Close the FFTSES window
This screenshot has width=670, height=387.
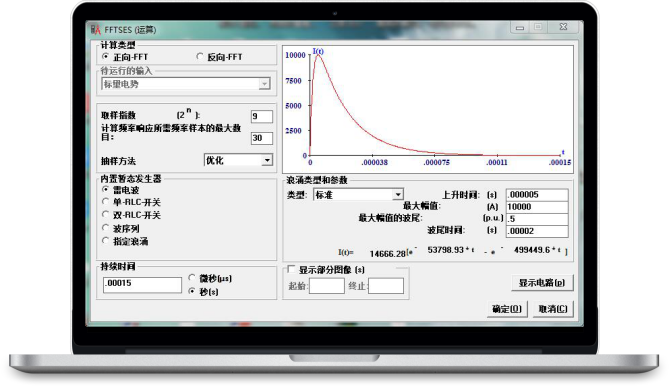click(564, 27)
